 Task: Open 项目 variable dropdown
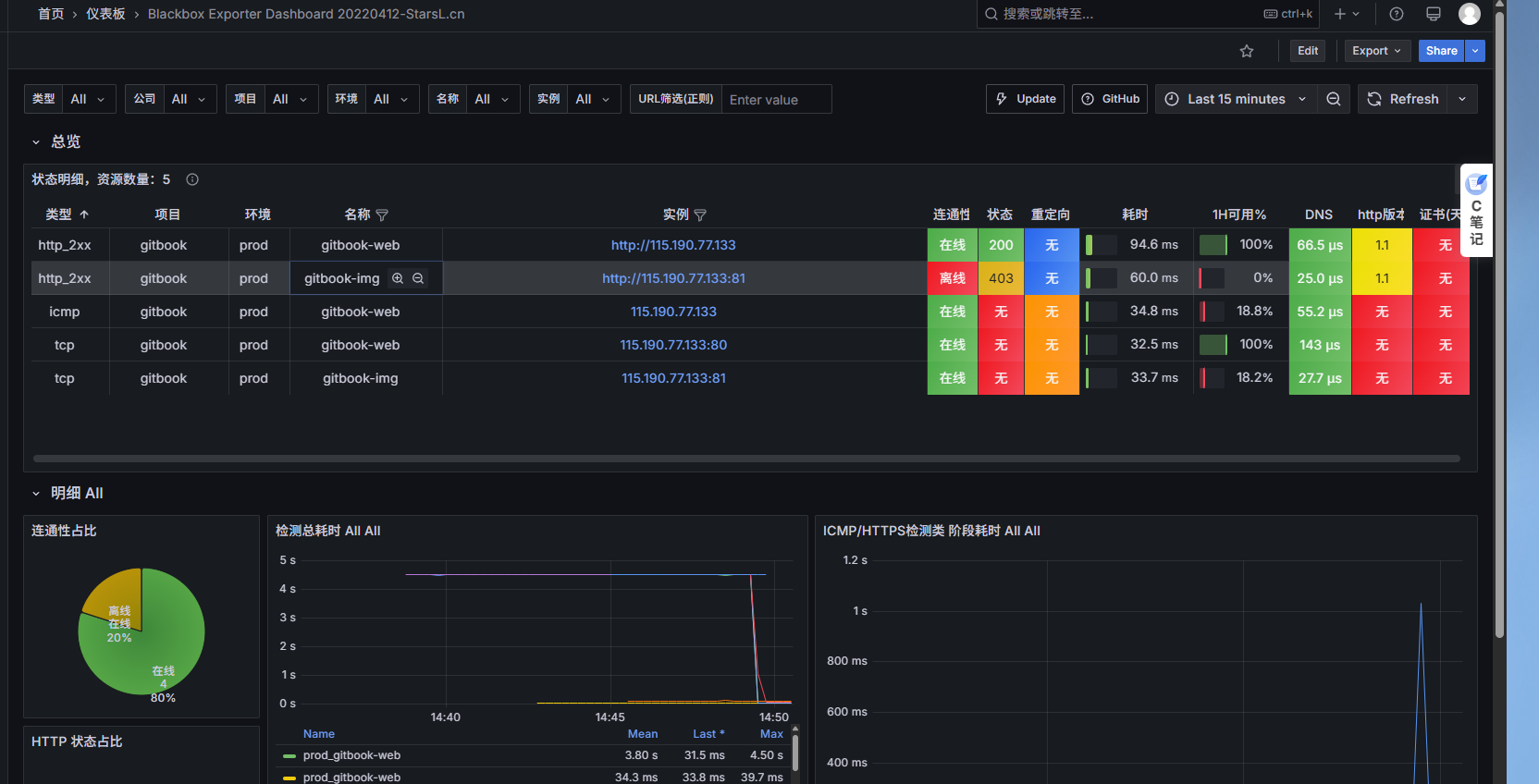[290, 99]
